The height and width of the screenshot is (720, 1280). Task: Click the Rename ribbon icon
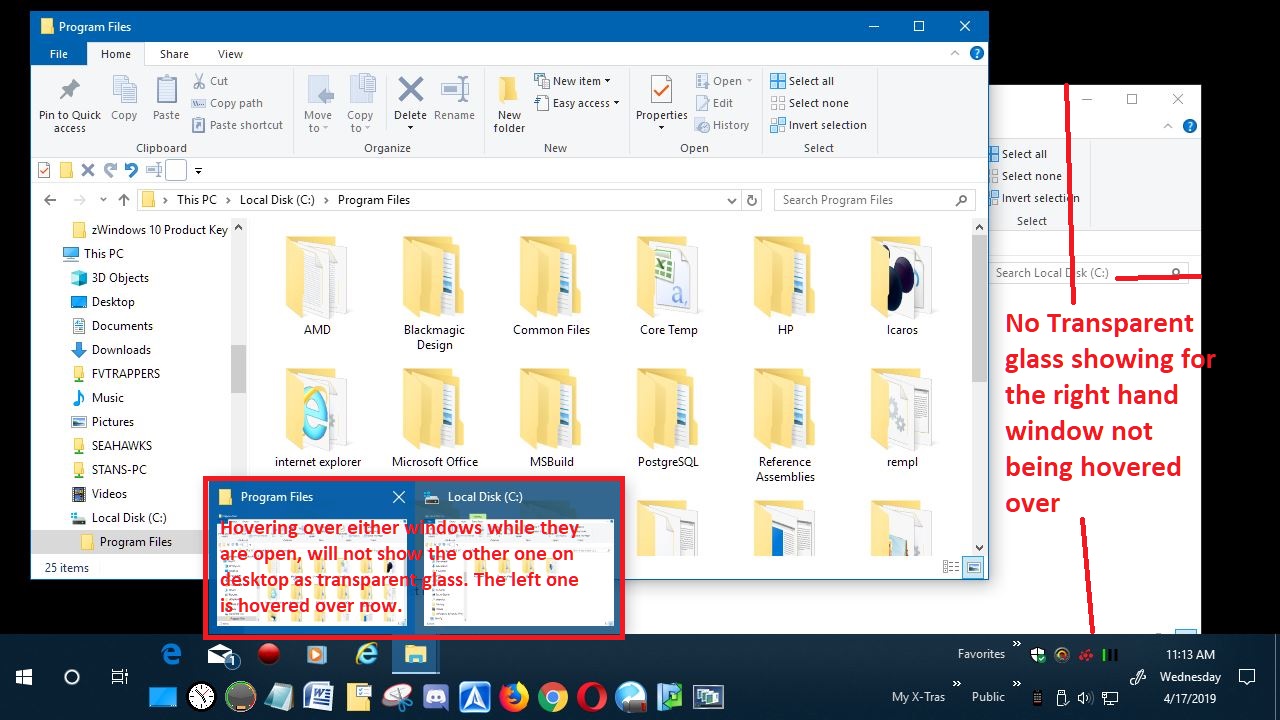[454, 98]
